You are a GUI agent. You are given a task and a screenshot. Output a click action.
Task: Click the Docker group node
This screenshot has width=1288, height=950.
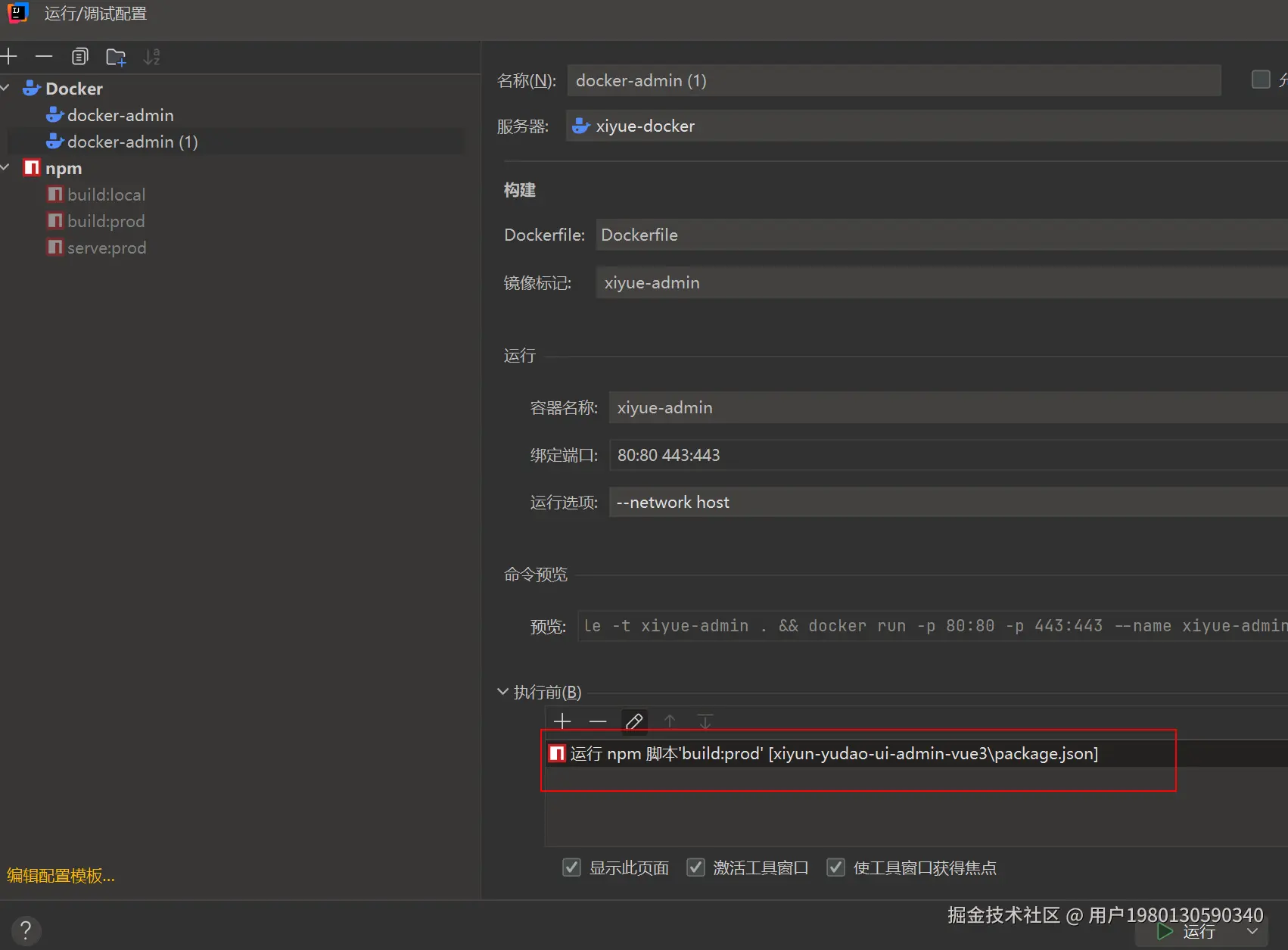73,89
